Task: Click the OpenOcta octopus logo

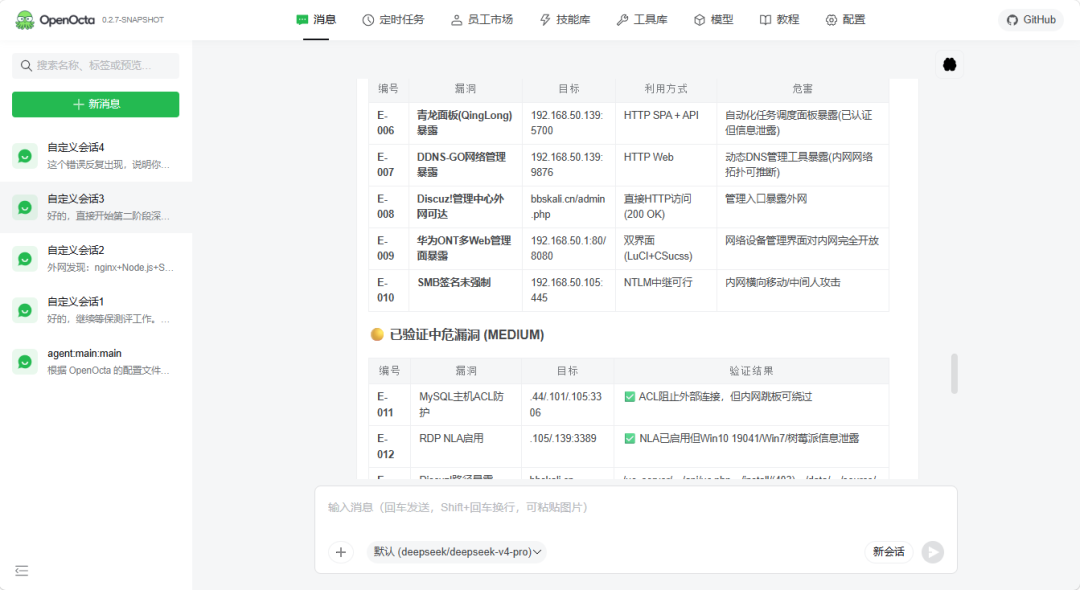Action: tap(25, 20)
